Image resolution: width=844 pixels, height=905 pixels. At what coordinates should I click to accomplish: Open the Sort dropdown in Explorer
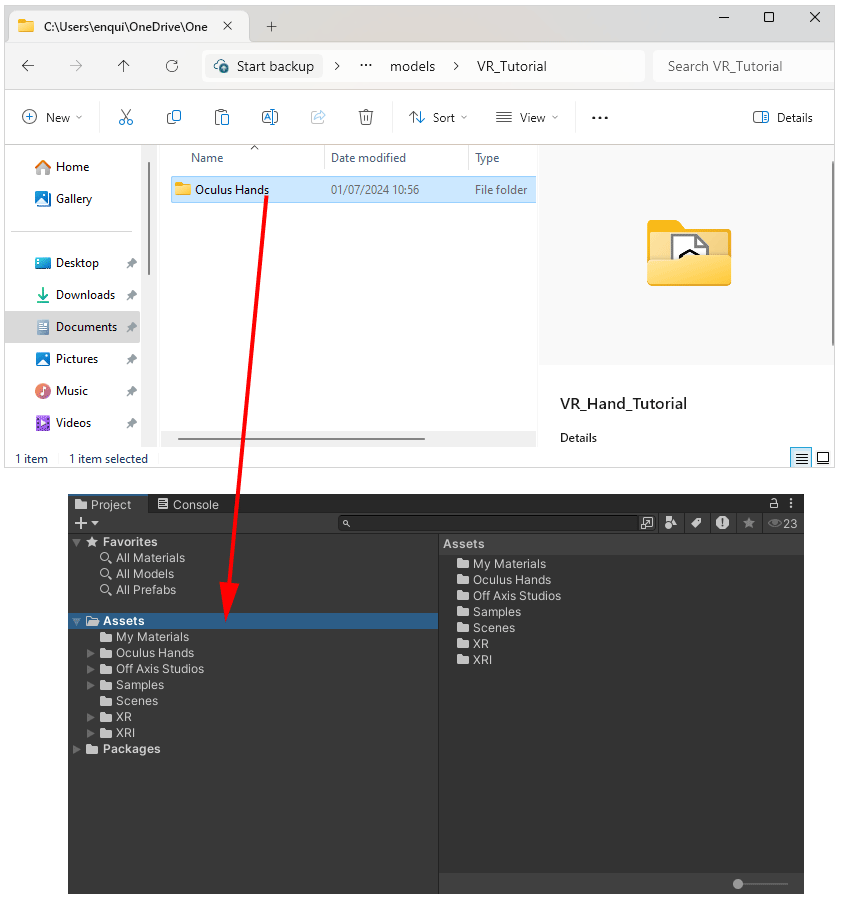(x=432, y=117)
